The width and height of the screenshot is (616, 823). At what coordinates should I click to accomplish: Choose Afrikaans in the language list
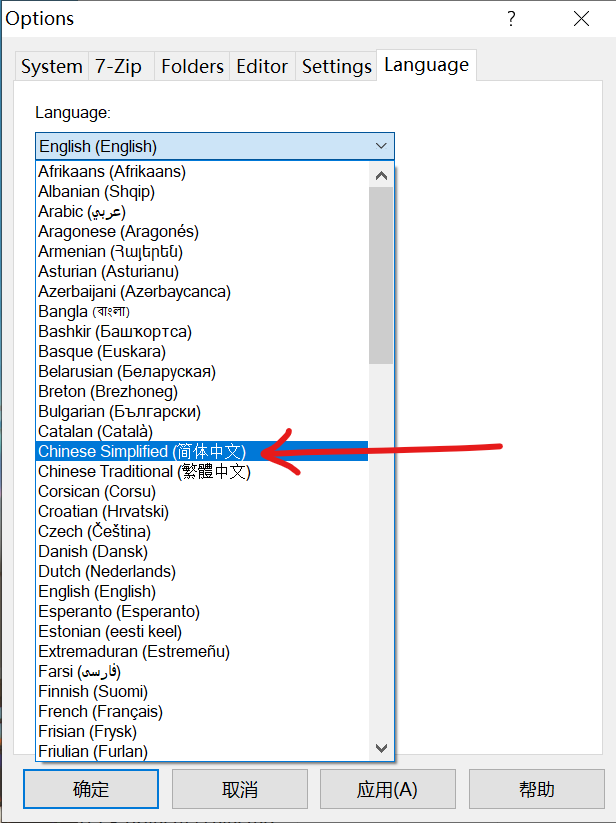111,171
